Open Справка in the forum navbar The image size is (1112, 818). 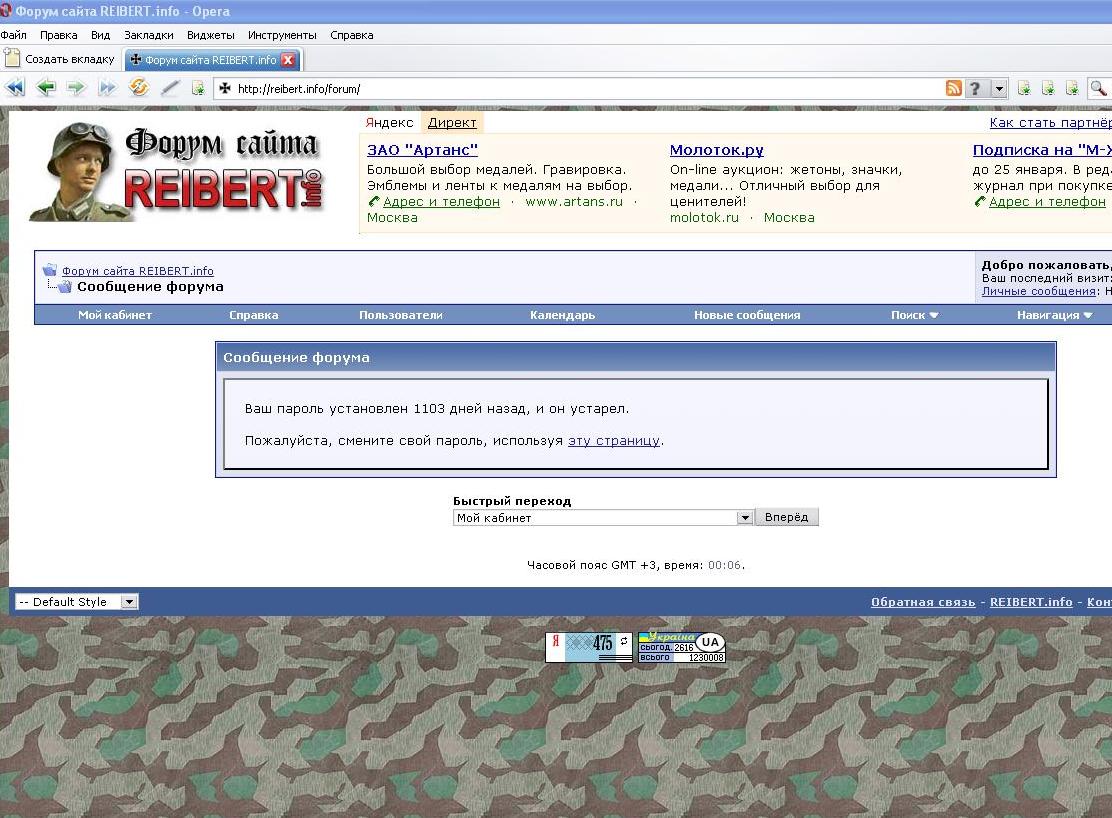coord(253,315)
